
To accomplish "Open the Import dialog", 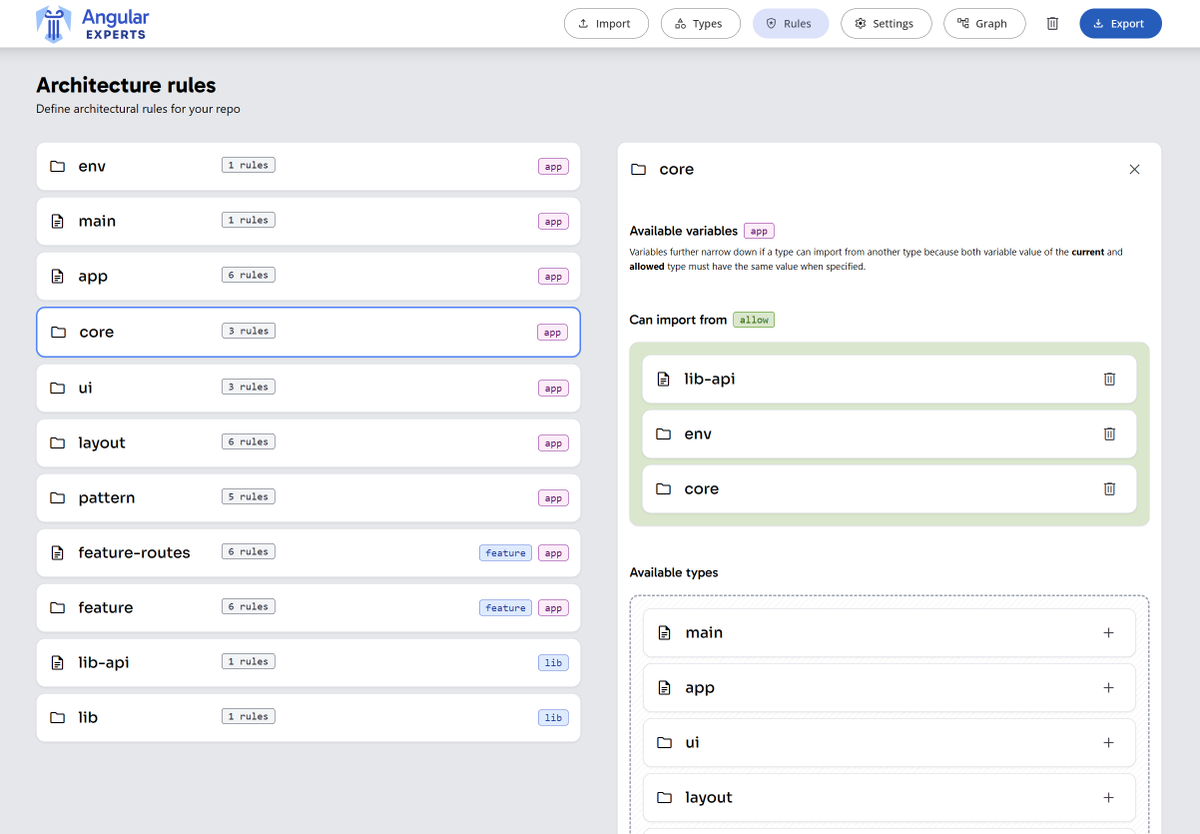I will tap(606, 23).
